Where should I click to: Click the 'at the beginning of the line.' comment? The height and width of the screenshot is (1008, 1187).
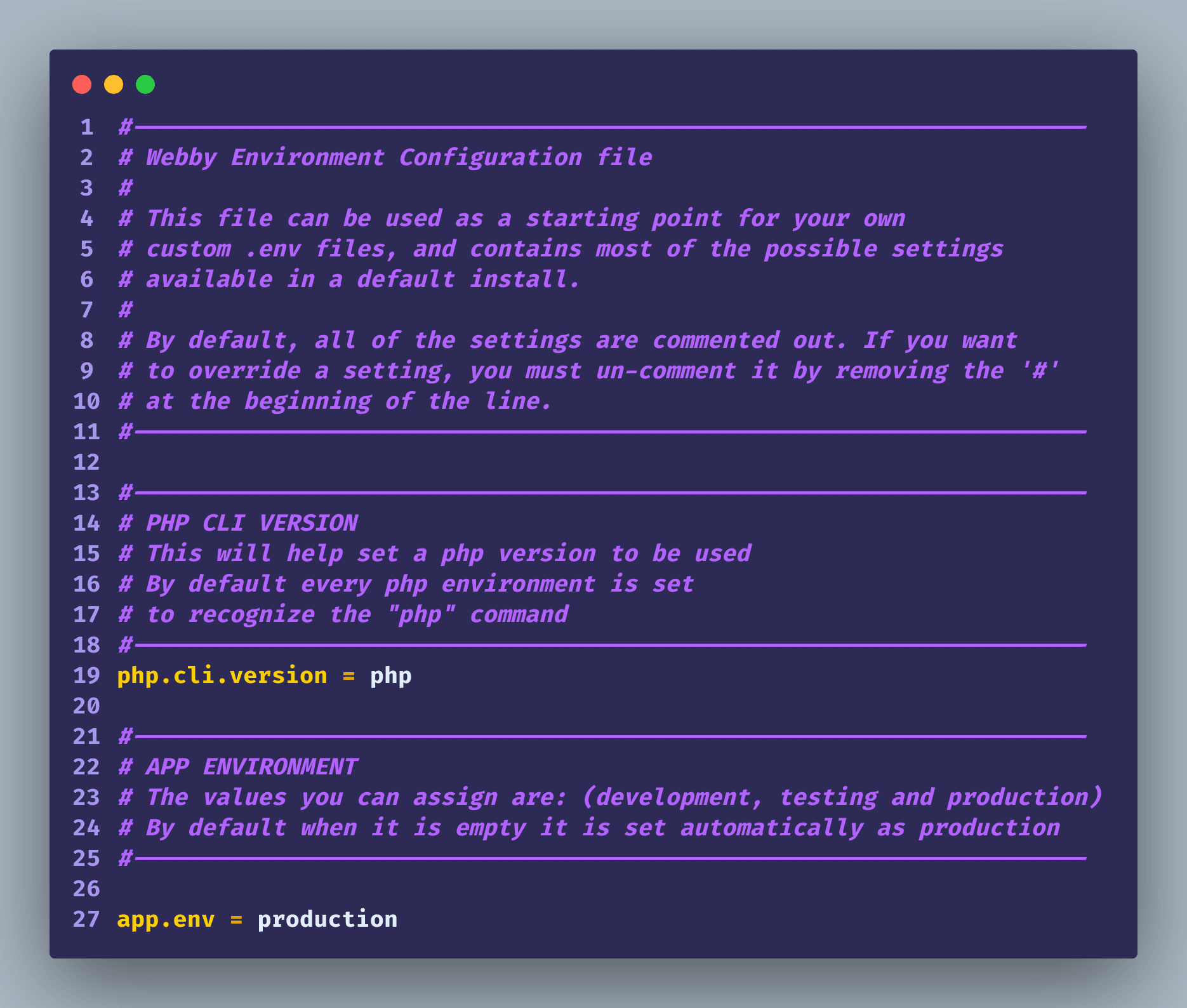coord(336,401)
